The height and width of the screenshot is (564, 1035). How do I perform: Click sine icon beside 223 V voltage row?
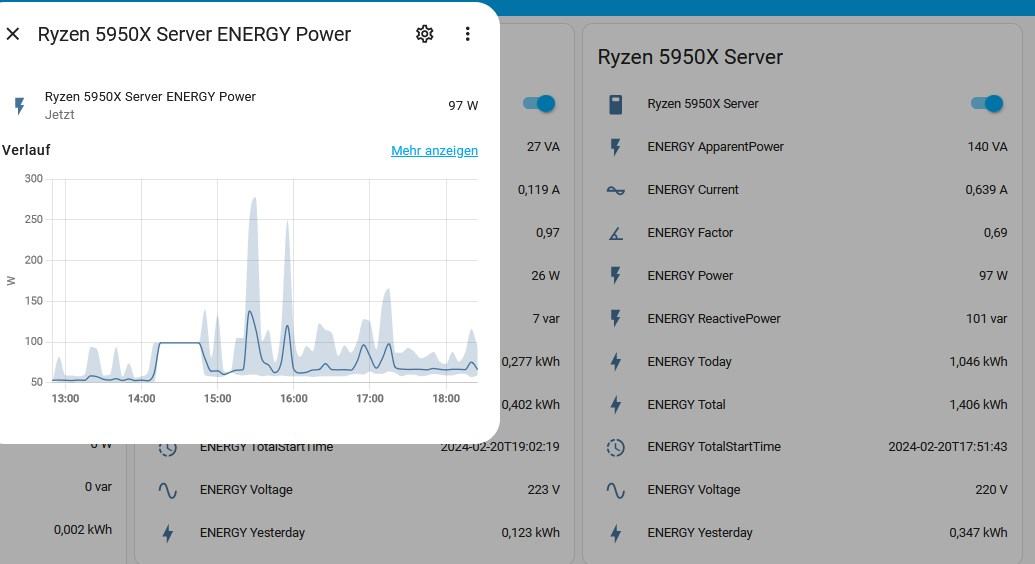tap(168, 490)
